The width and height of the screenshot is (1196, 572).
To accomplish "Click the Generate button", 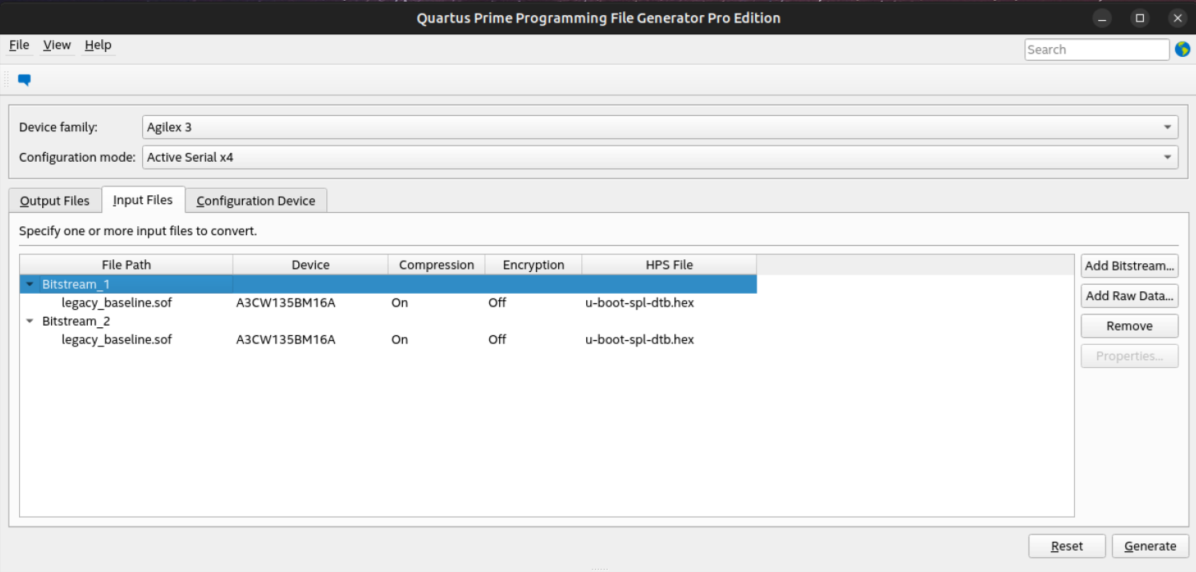I will 1150,546.
